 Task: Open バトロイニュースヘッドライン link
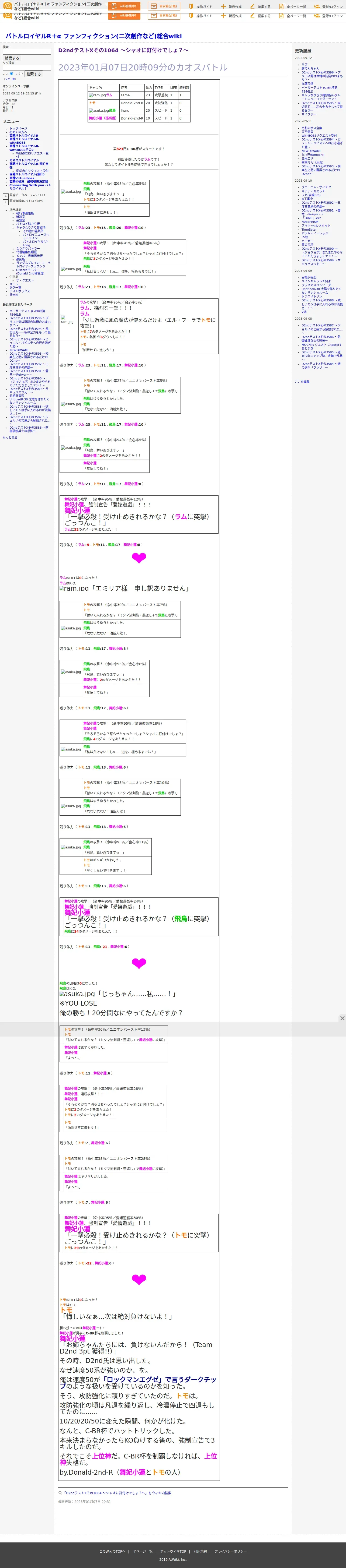[36, 236]
